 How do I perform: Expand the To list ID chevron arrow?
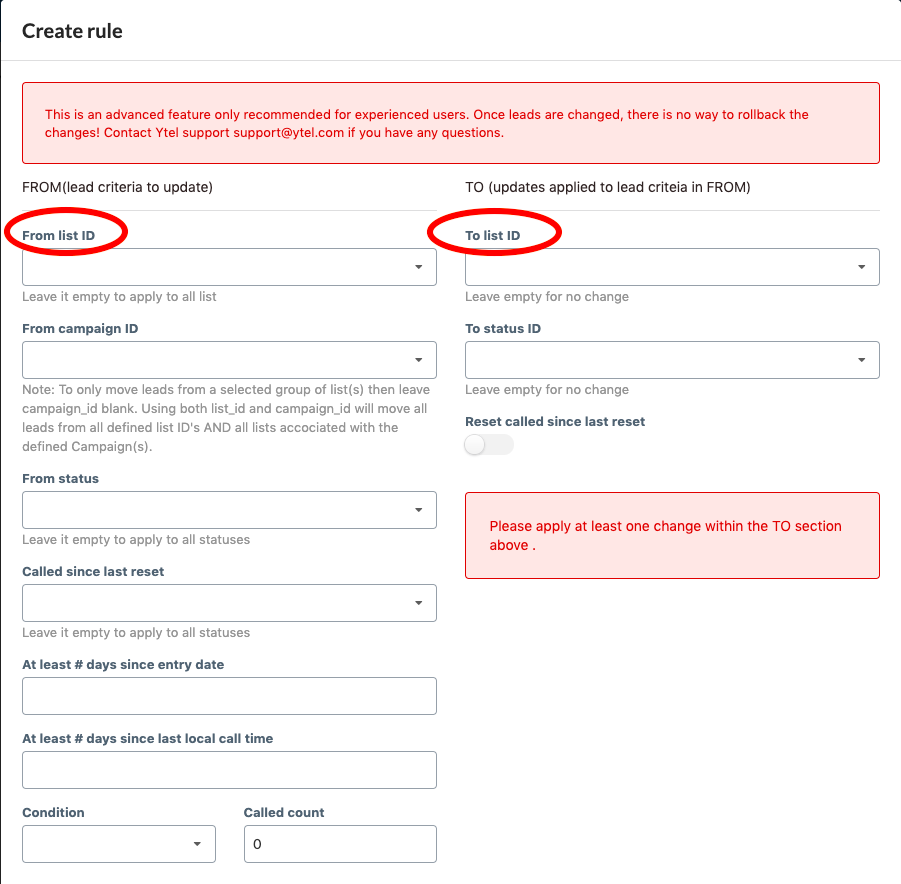(862, 267)
